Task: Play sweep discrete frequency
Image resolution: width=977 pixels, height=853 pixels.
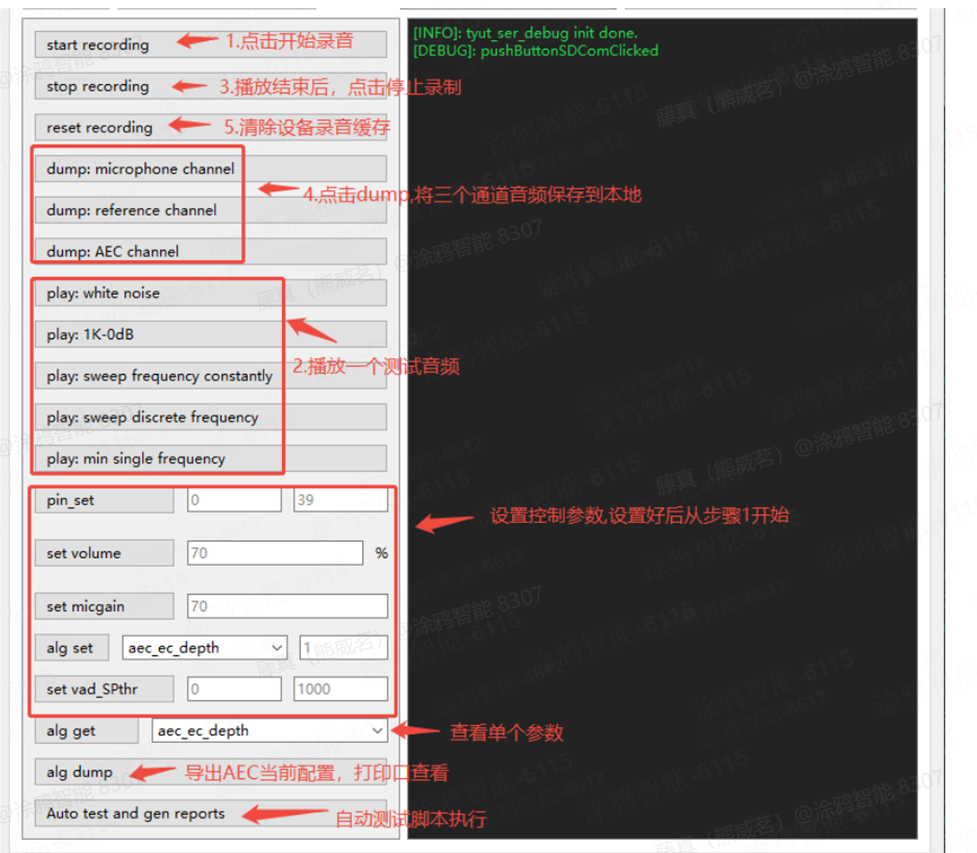Action: click(x=152, y=418)
